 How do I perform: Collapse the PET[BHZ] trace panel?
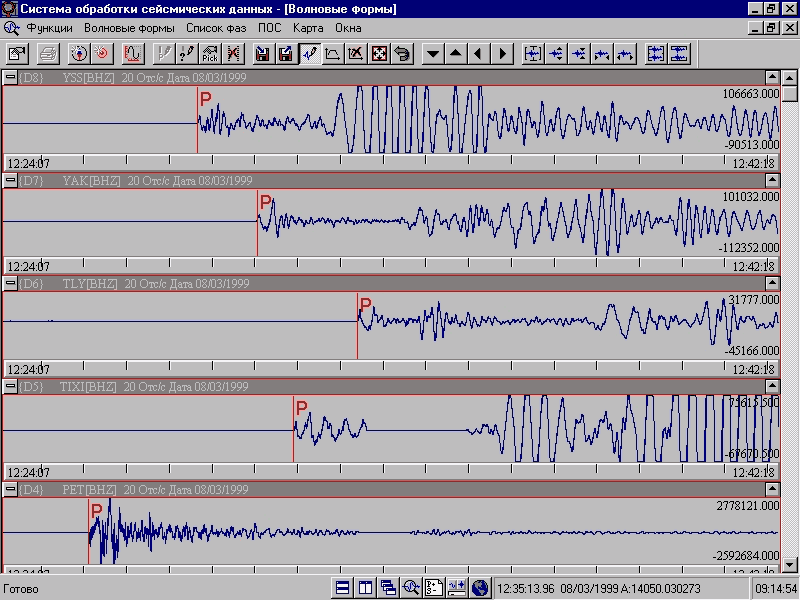tap(10, 490)
